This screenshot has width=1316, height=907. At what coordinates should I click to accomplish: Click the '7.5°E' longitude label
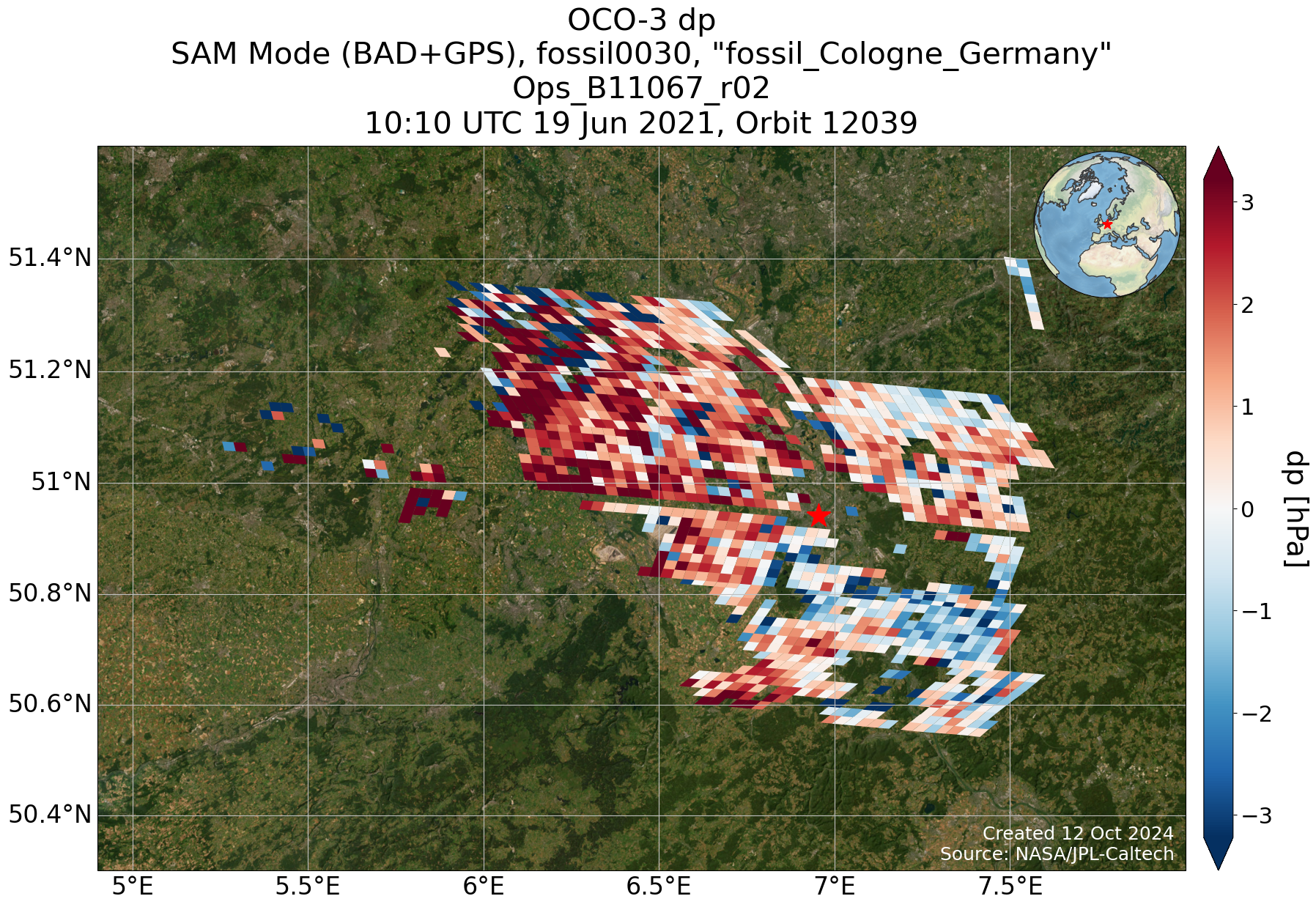1010,888
